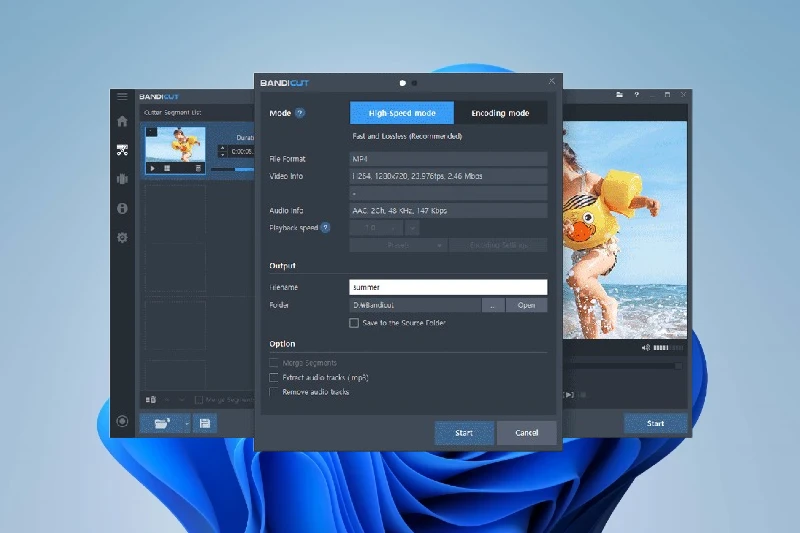800x533 pixels.
Task: Enable Remove audio tracks checkbox
Action: pos(274,392)
